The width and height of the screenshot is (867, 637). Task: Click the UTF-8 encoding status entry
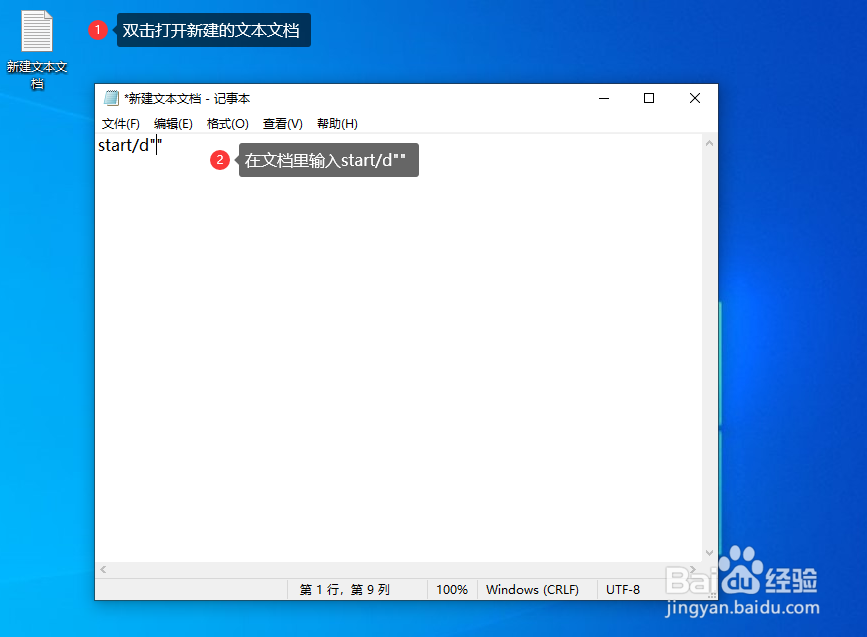[623, 590]
